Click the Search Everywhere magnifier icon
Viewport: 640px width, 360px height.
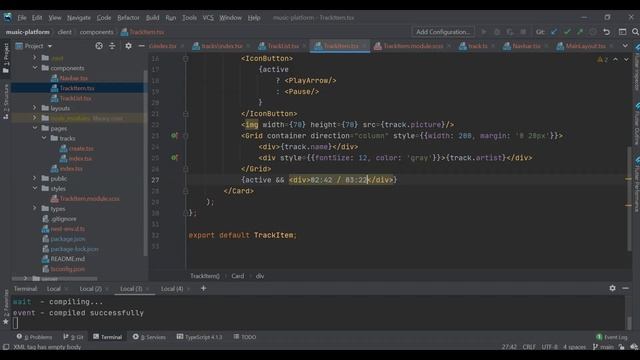point(635,32)
